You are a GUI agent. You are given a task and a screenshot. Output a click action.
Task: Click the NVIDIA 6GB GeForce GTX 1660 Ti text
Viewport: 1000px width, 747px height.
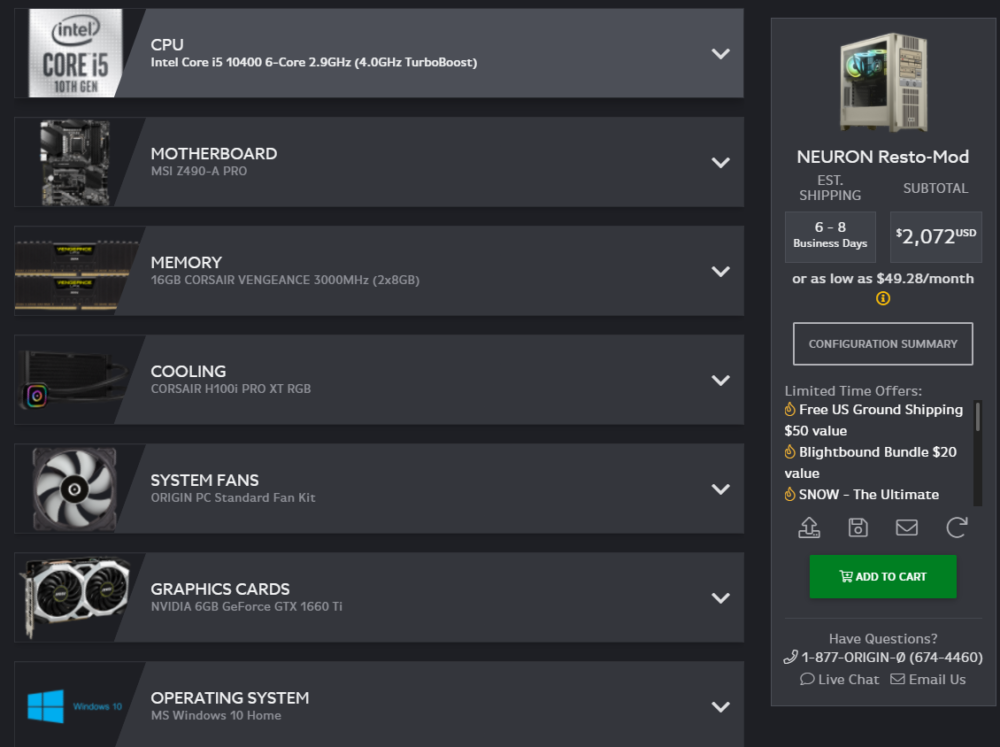[x=246, y=607]
